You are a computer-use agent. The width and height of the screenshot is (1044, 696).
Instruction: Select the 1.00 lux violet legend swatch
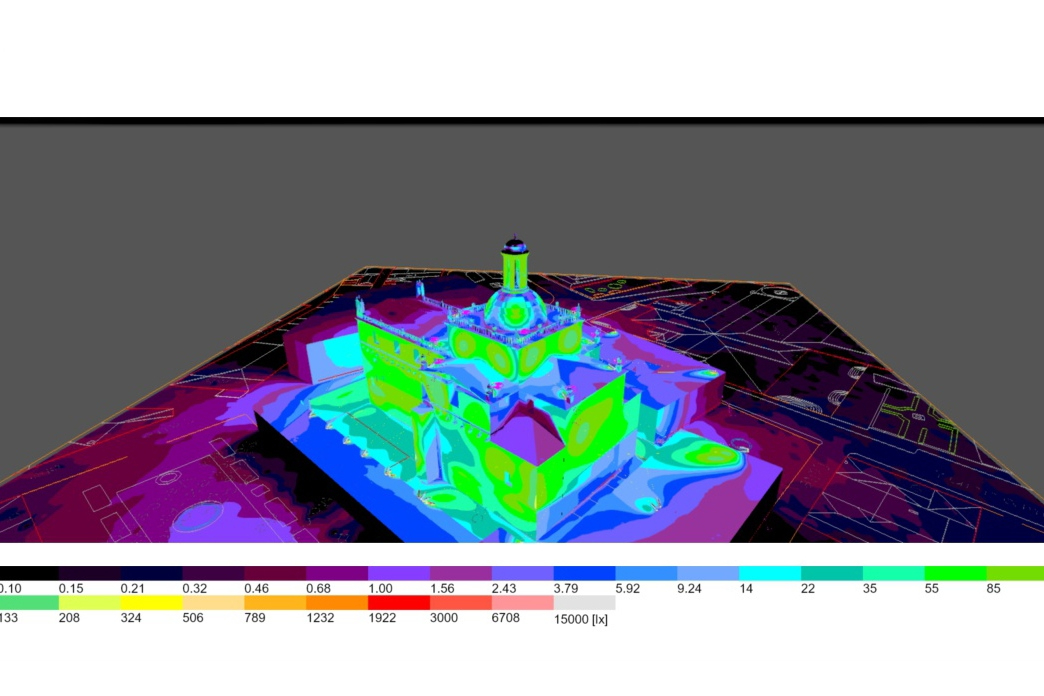coord(398,574)
